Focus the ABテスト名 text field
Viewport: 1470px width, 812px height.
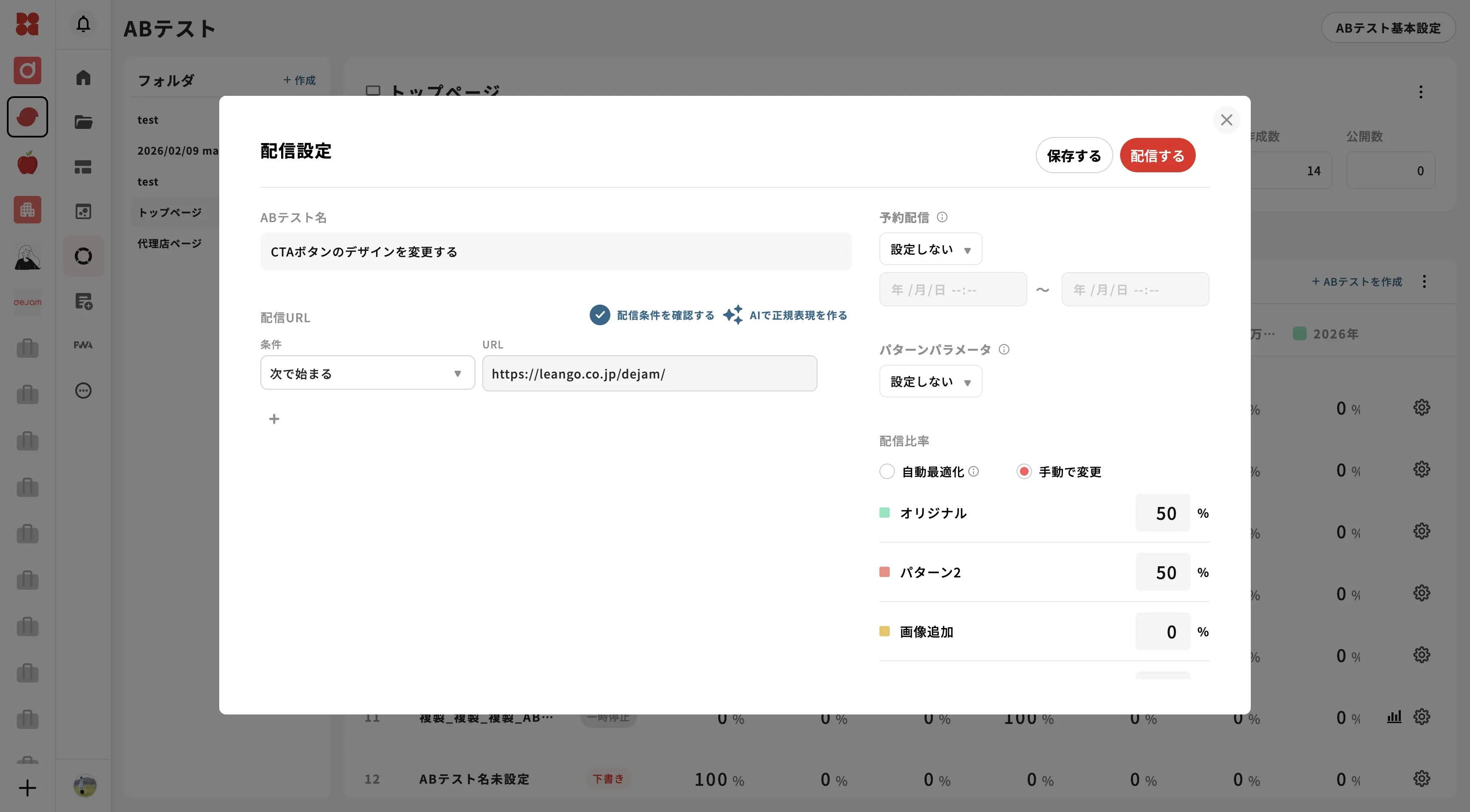tap(556, 251)
